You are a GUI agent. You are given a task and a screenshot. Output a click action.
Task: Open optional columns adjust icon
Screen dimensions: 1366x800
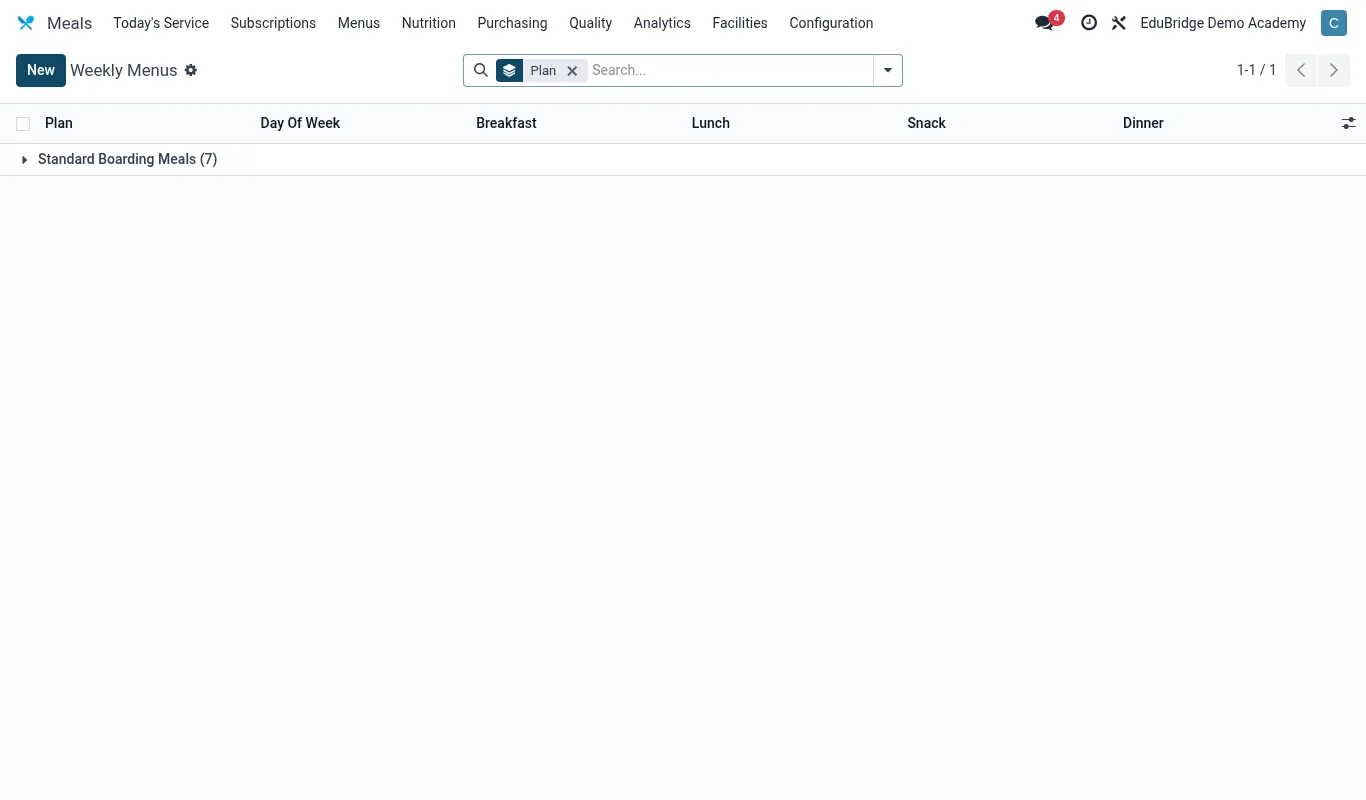1349,123
